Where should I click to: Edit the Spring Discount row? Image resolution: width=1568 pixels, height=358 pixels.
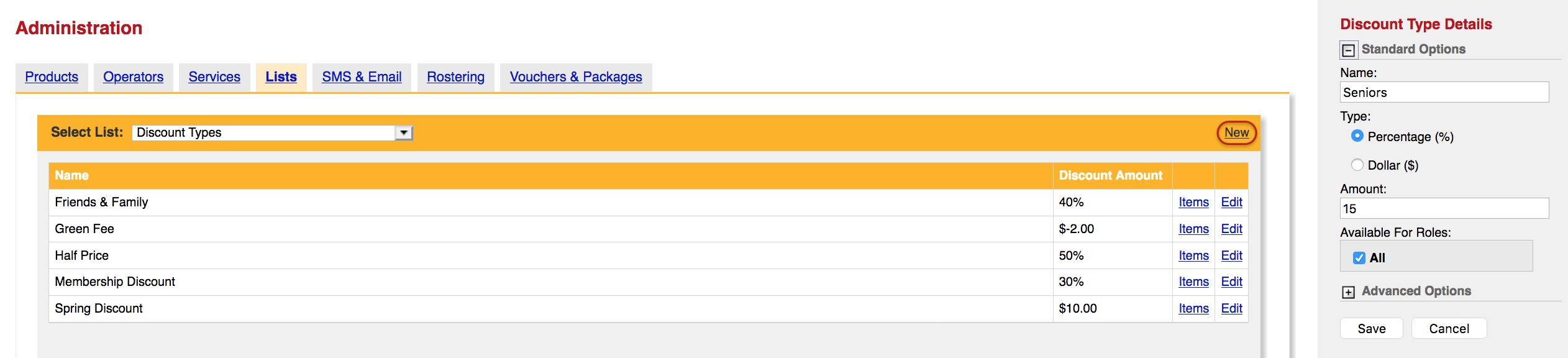1231,308
